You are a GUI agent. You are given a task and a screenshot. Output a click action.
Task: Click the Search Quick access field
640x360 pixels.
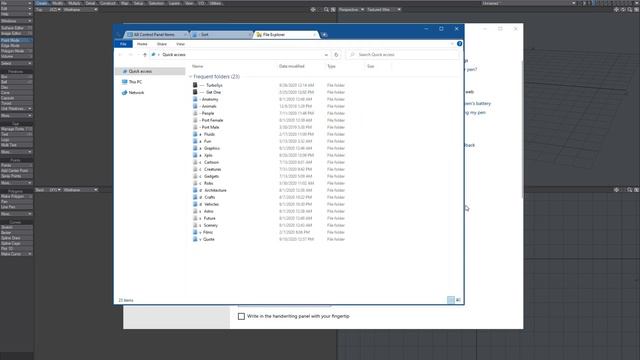pyautogui.click(x=402, y=55)
